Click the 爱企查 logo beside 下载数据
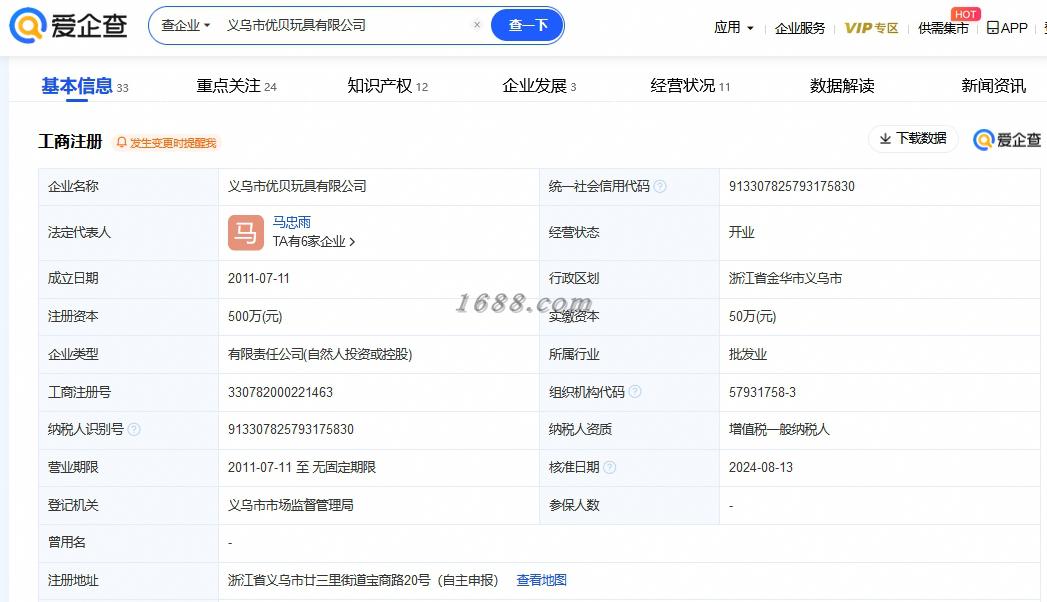The height and width of the screenshot is (602, 1047). click(1007, 139)
